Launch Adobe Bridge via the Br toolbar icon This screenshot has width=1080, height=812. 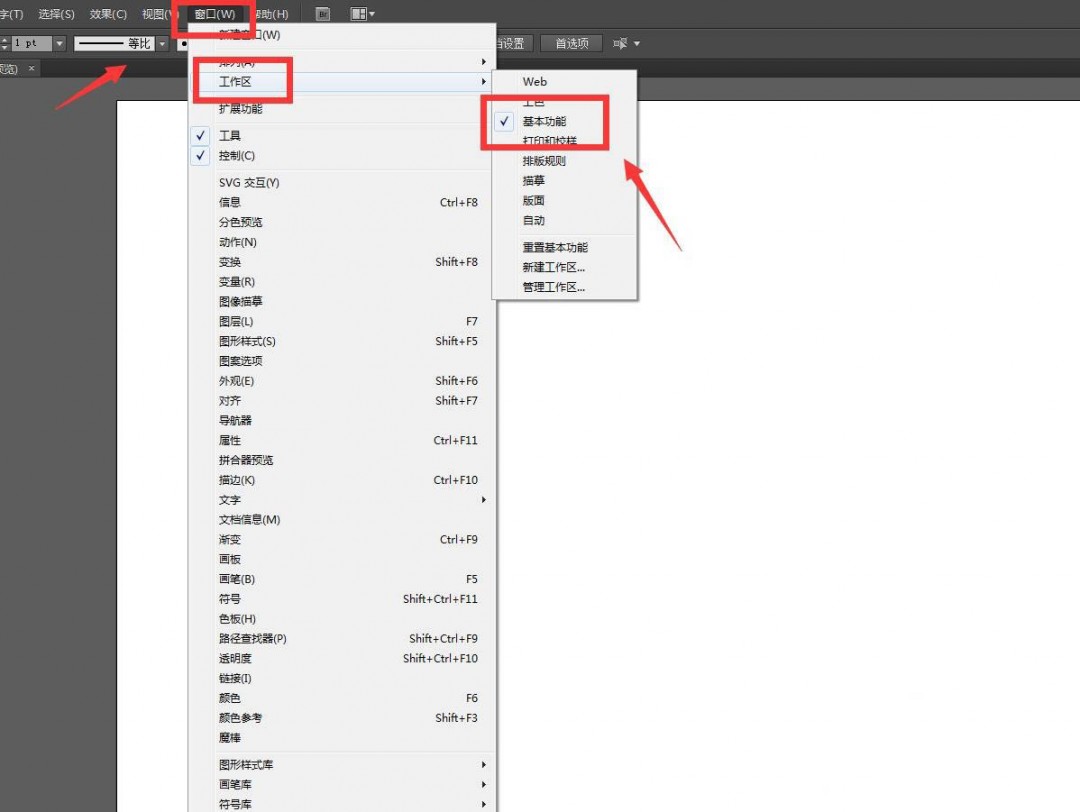click(322, 13)
